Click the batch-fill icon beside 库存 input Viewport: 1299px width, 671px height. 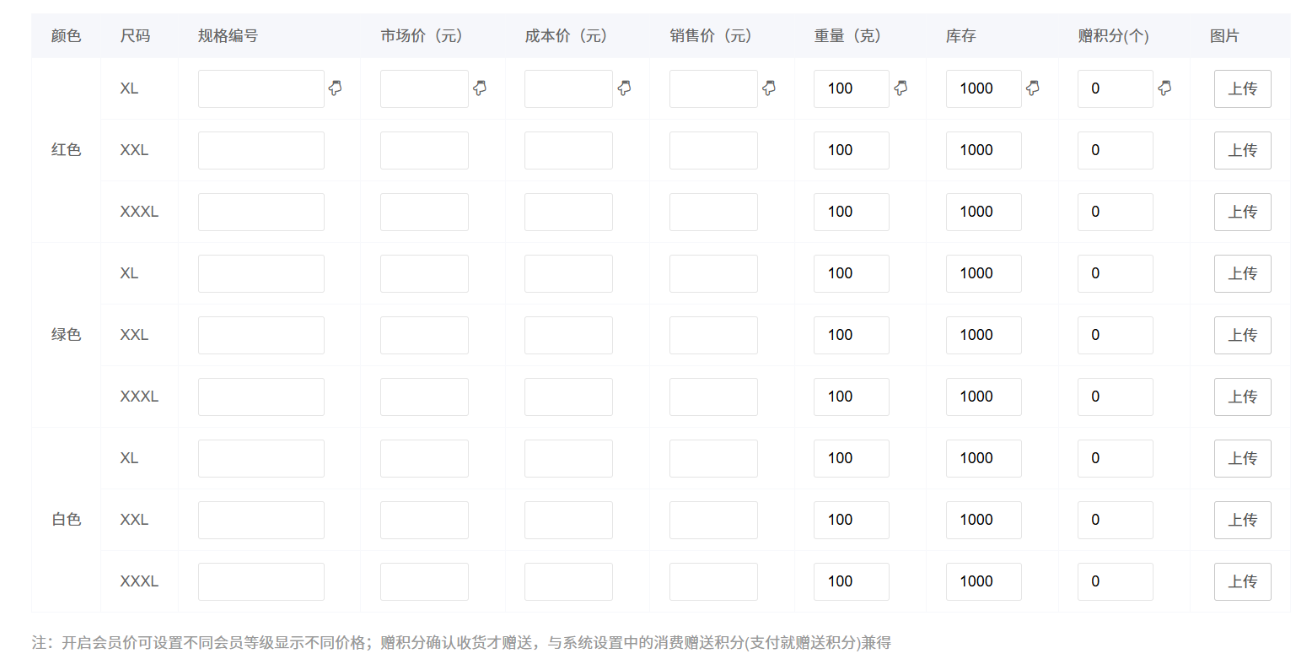tap(1033, 88)
